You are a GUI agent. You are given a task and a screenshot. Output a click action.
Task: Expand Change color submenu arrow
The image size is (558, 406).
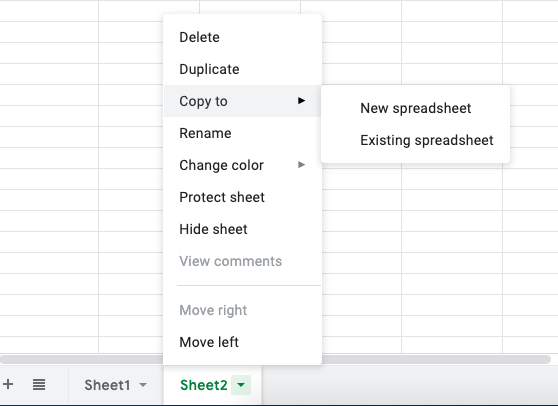pyautogui.click(x=301, y=165)
